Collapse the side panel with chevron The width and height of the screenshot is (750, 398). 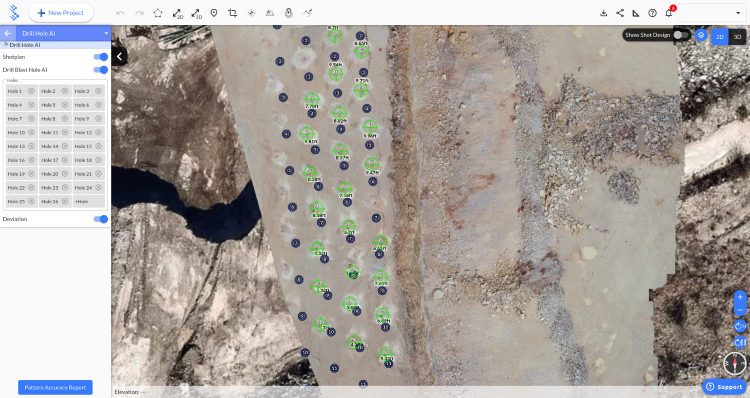click(119, 56)
